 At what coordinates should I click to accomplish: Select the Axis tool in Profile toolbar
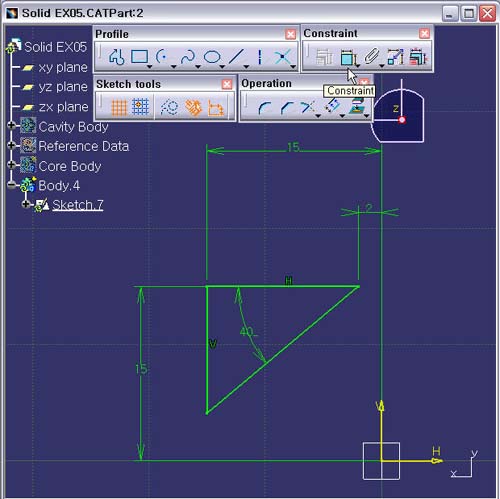point(260,57)
